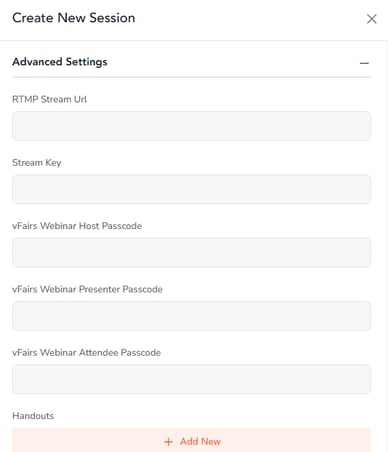The height and width of the screenshot is (452, 388).
Task: Click the plus icon beside Add New
Action: click(169, 442)
